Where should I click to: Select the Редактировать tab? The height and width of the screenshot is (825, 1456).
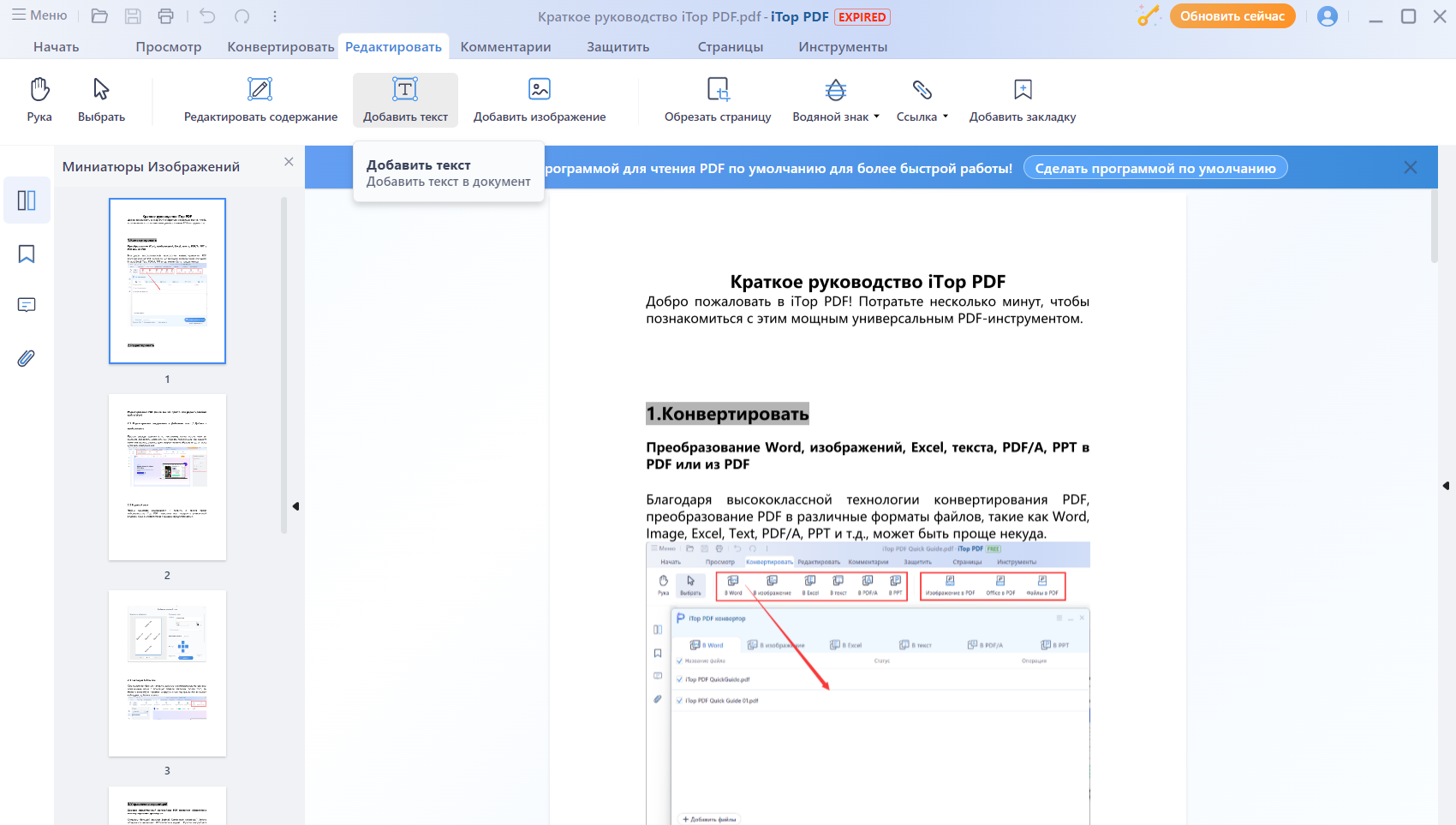[x=393, y=47]
